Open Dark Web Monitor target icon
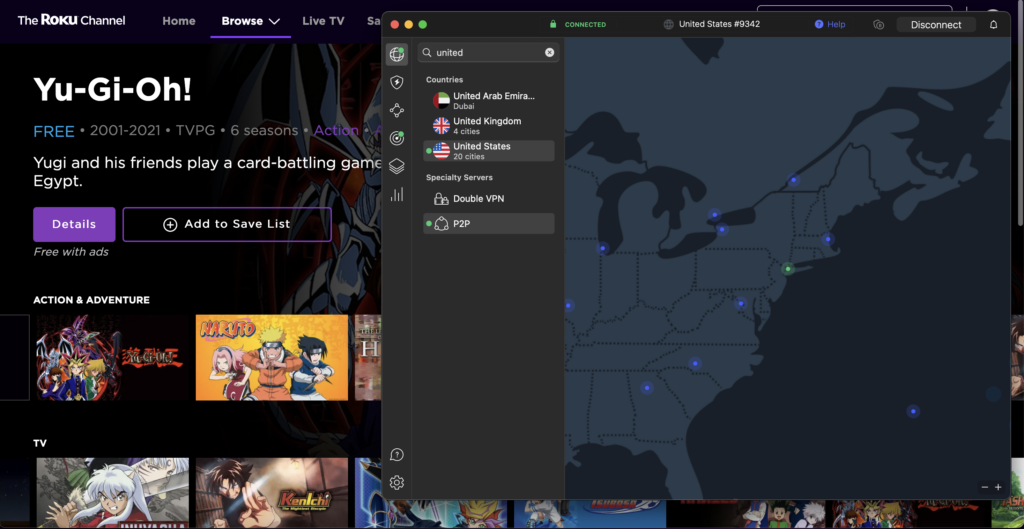Screen dimensions: 1024x529 point(396,138)
